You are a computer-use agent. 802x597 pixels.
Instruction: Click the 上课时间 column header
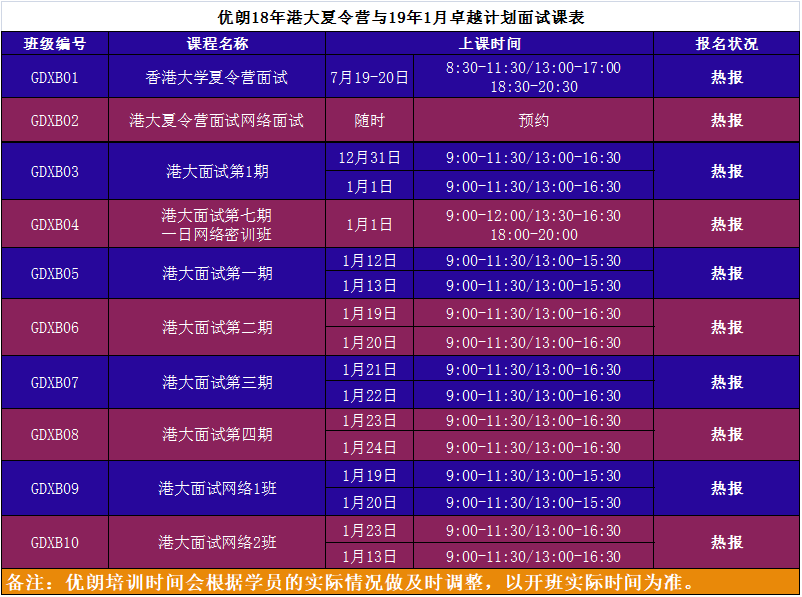pyautogui.click(x=489, y=44)
